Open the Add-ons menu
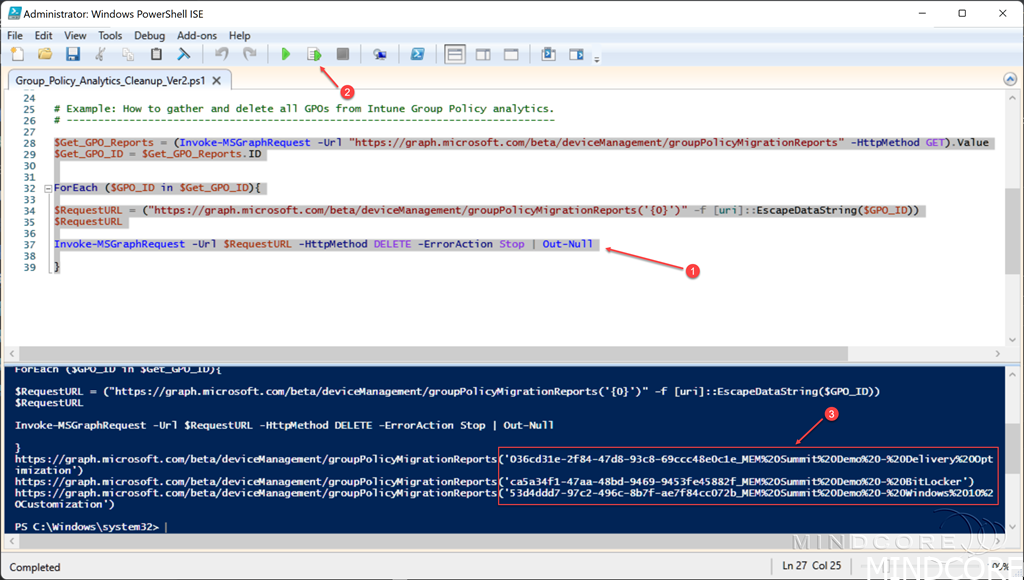Screen dimensions: 1024x580 pos(196,35)
